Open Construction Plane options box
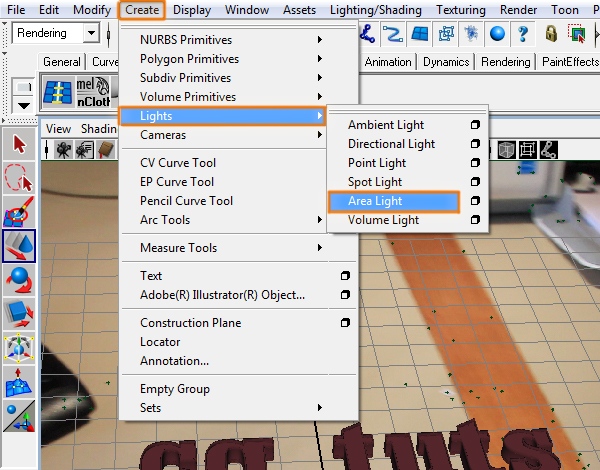 pos(345,323)
